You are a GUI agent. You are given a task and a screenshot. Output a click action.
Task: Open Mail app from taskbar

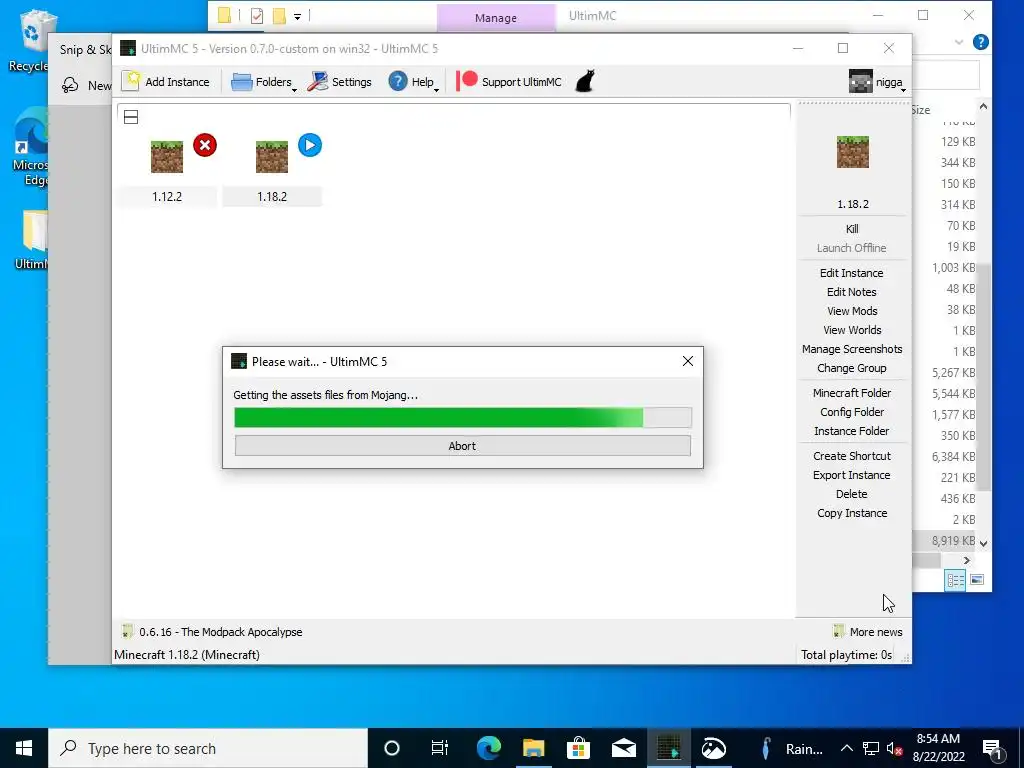pyautogui.click(x=624, y=748)
